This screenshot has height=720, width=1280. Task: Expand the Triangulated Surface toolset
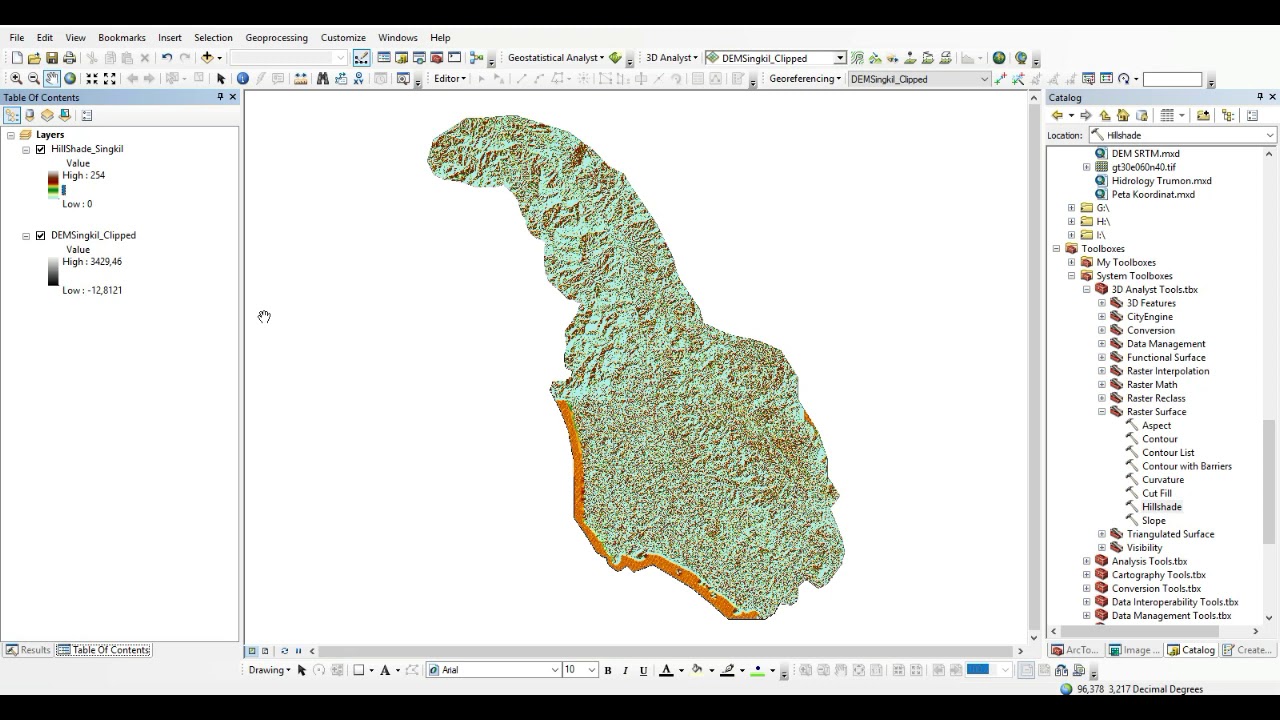click(x=1102, y=534)
